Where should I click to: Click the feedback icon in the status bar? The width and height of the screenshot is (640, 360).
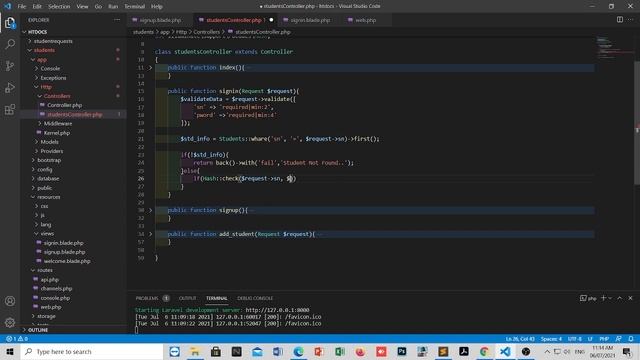click(x=619, y=339)
